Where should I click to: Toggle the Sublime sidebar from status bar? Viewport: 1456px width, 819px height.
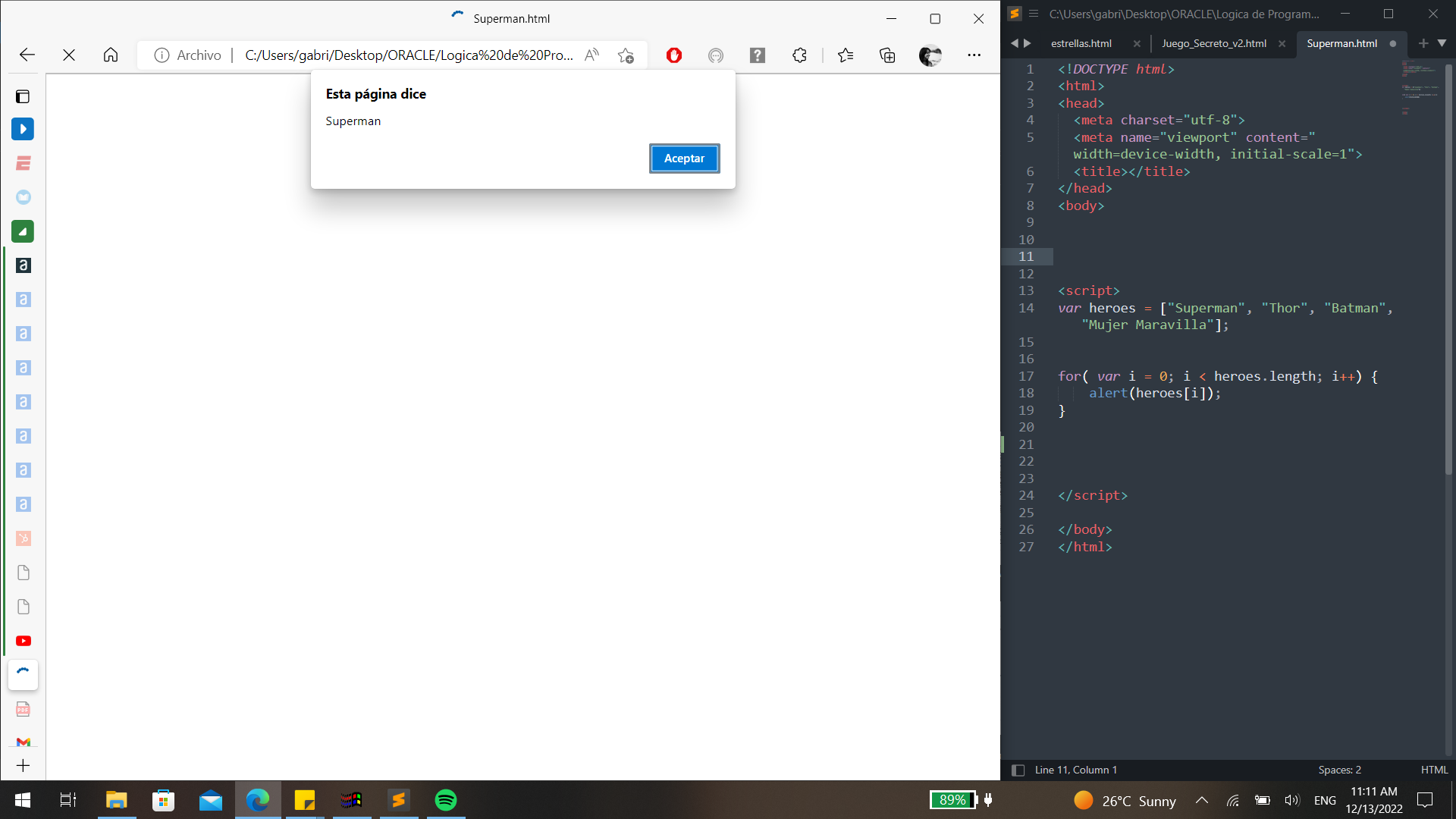coord(1018,770)
